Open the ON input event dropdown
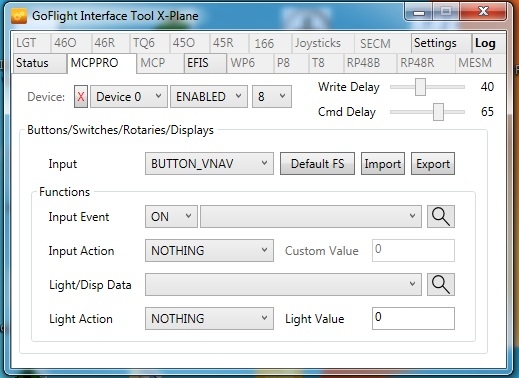519x378 pixels. click(x=171, y=217)
